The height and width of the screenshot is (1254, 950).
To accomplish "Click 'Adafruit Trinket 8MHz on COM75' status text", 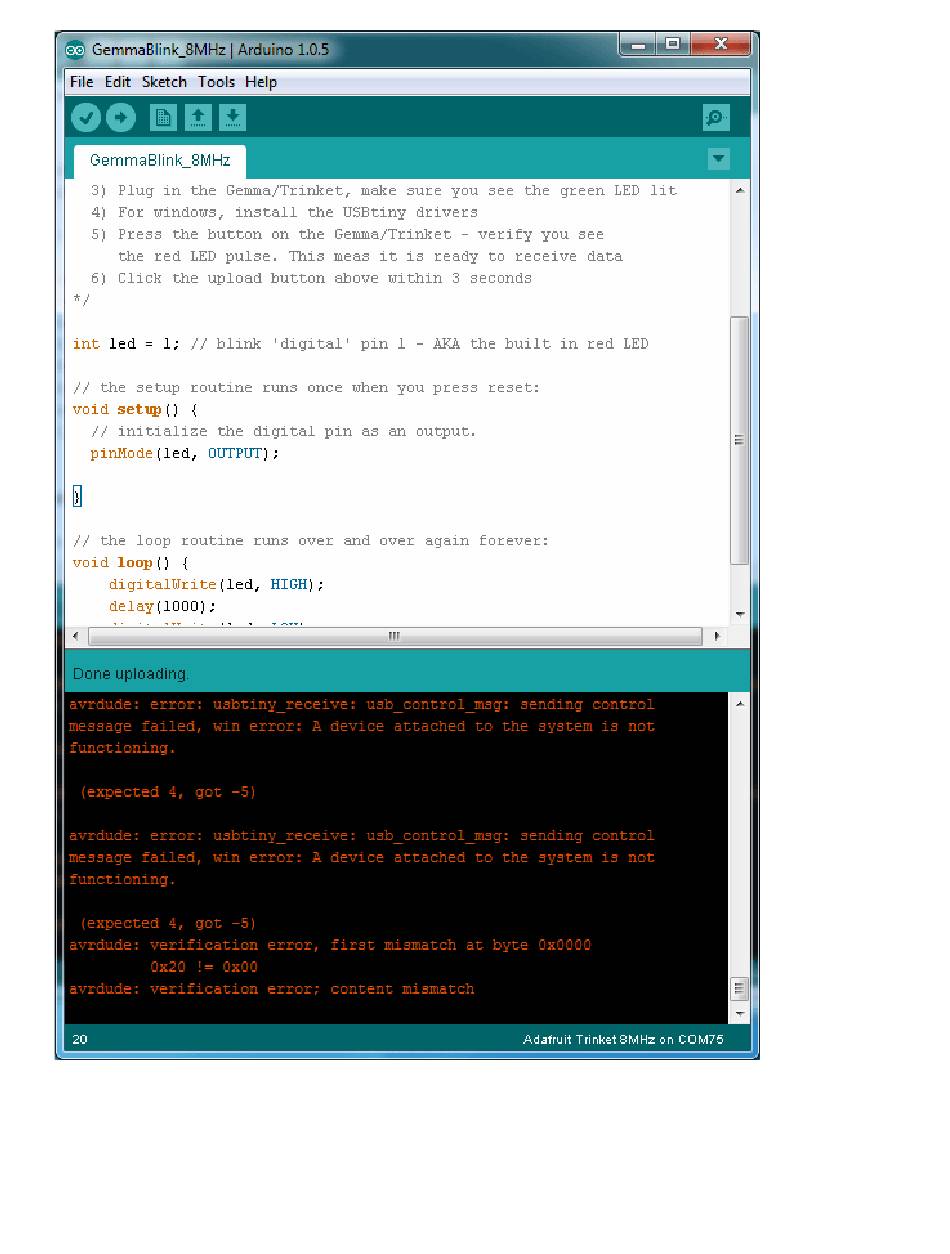I will [x=623, y=1039].
